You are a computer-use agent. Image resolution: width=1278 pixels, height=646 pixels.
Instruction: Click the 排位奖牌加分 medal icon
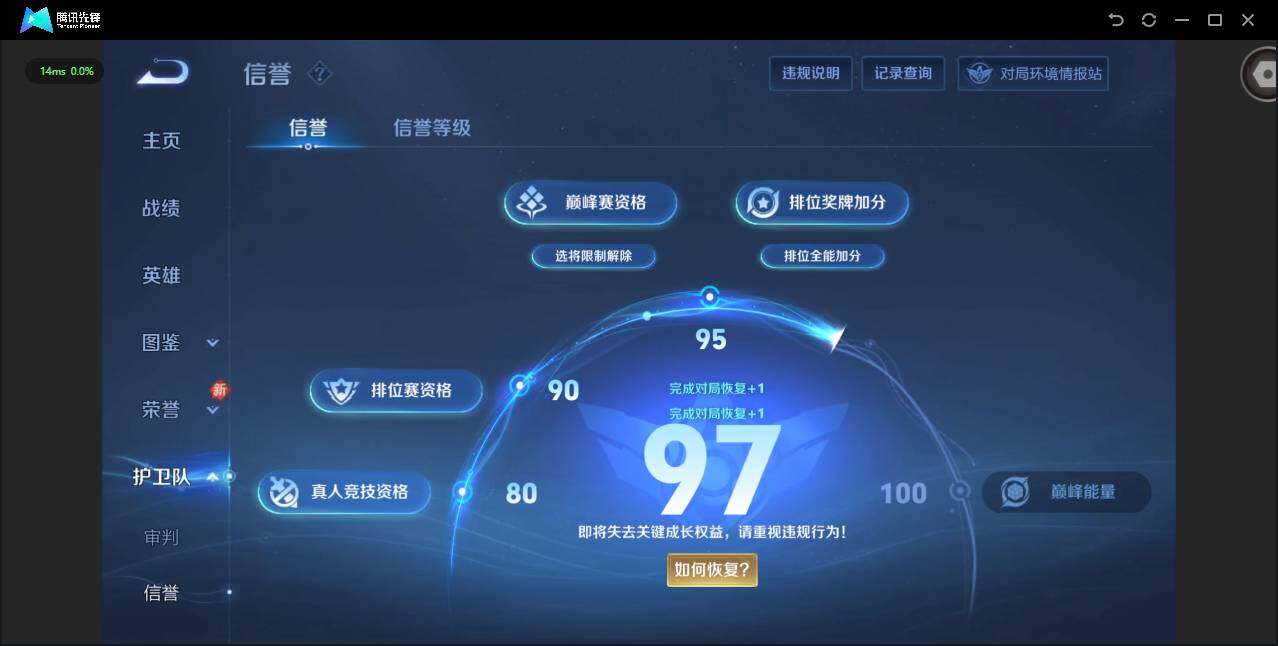tap(762, 202)
